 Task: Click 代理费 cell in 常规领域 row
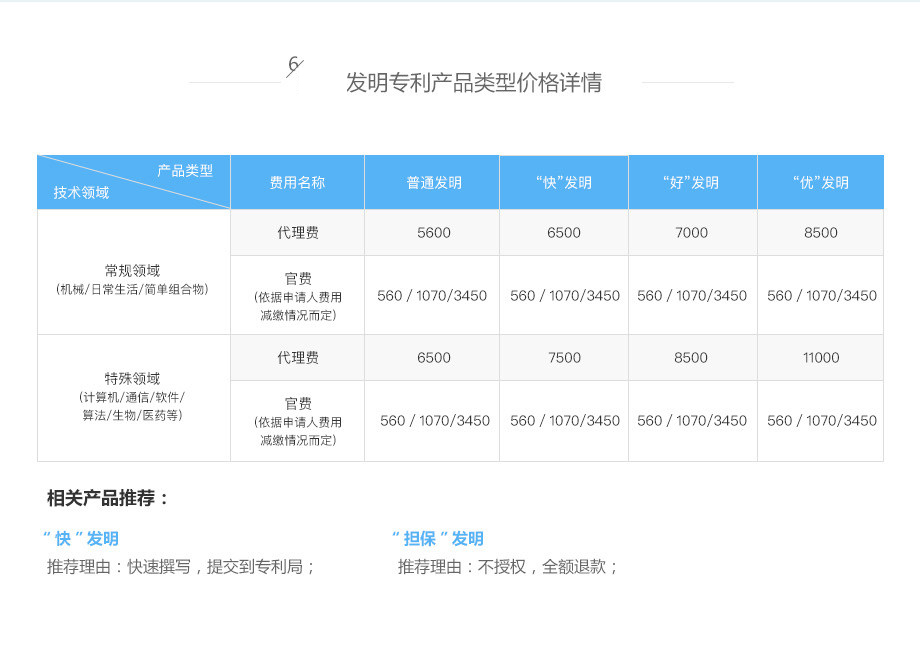(x=298, y=233)
